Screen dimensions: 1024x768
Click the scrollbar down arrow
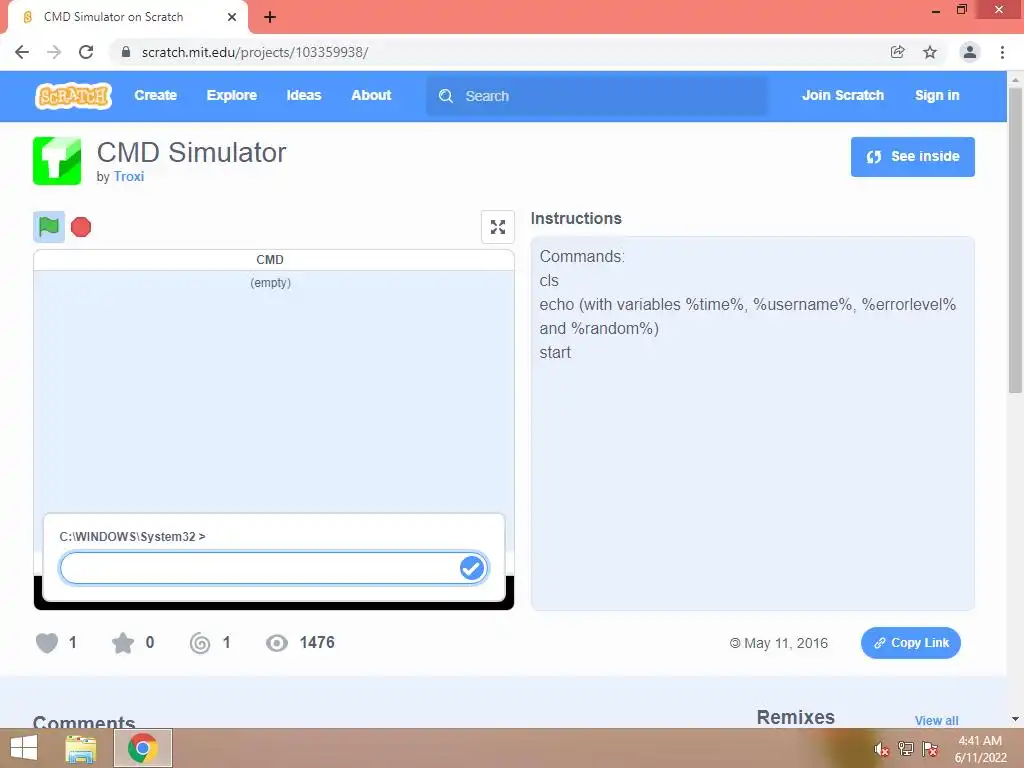[x=1015, y=719]
